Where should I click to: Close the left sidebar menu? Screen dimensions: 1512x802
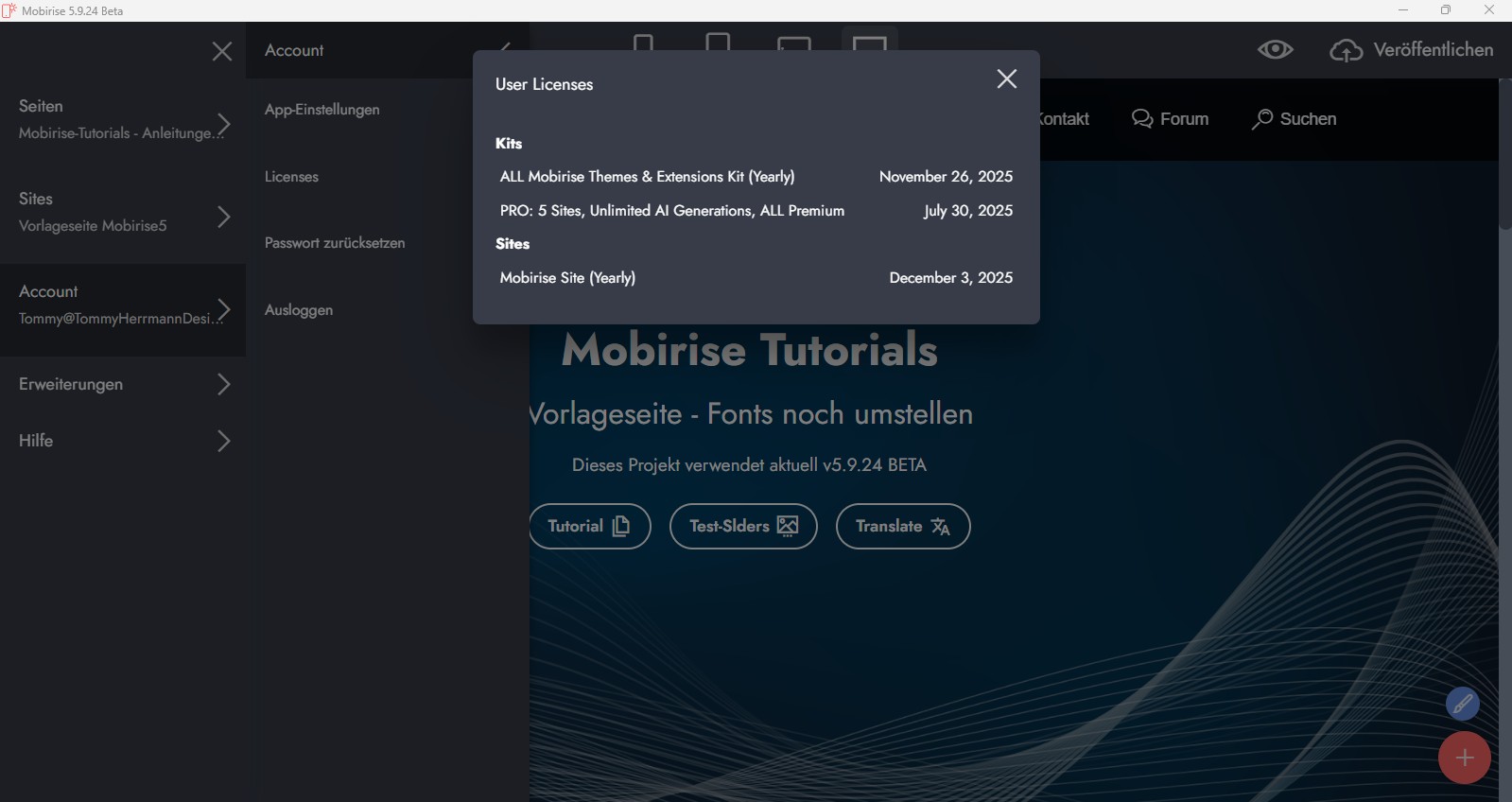222,51
